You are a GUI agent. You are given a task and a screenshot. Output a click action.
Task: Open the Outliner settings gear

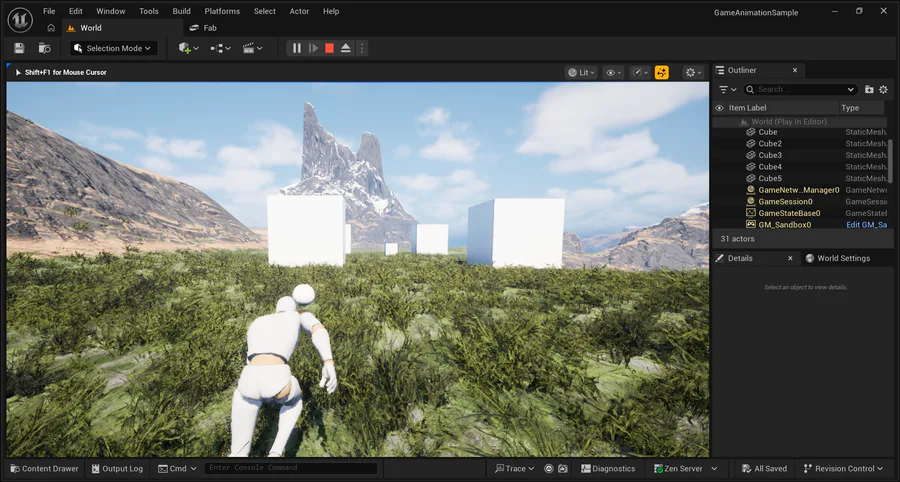pyautogui.click(x=883, y=90)
